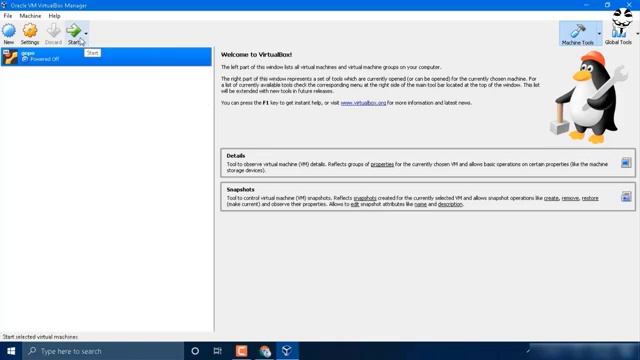The image size is (640, 360).
Task: Open the File menu
Action: (x=8, y=16)
